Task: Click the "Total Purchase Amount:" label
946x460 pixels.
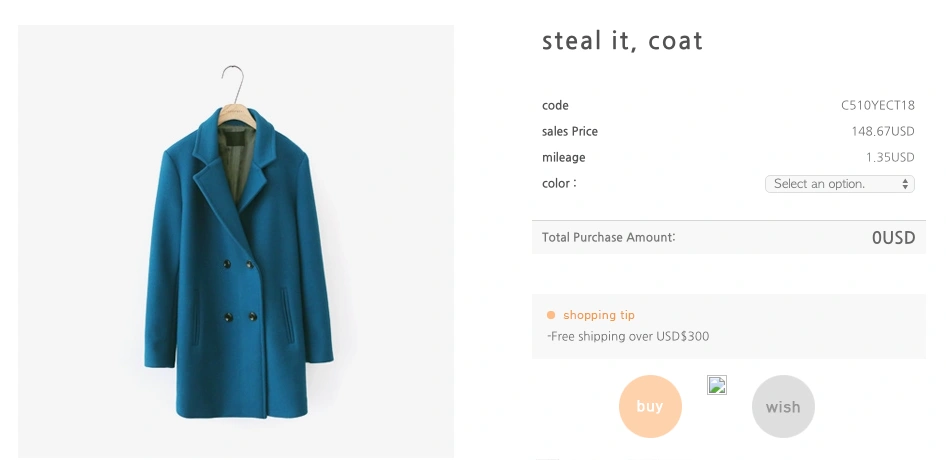Action: (608, 238)
